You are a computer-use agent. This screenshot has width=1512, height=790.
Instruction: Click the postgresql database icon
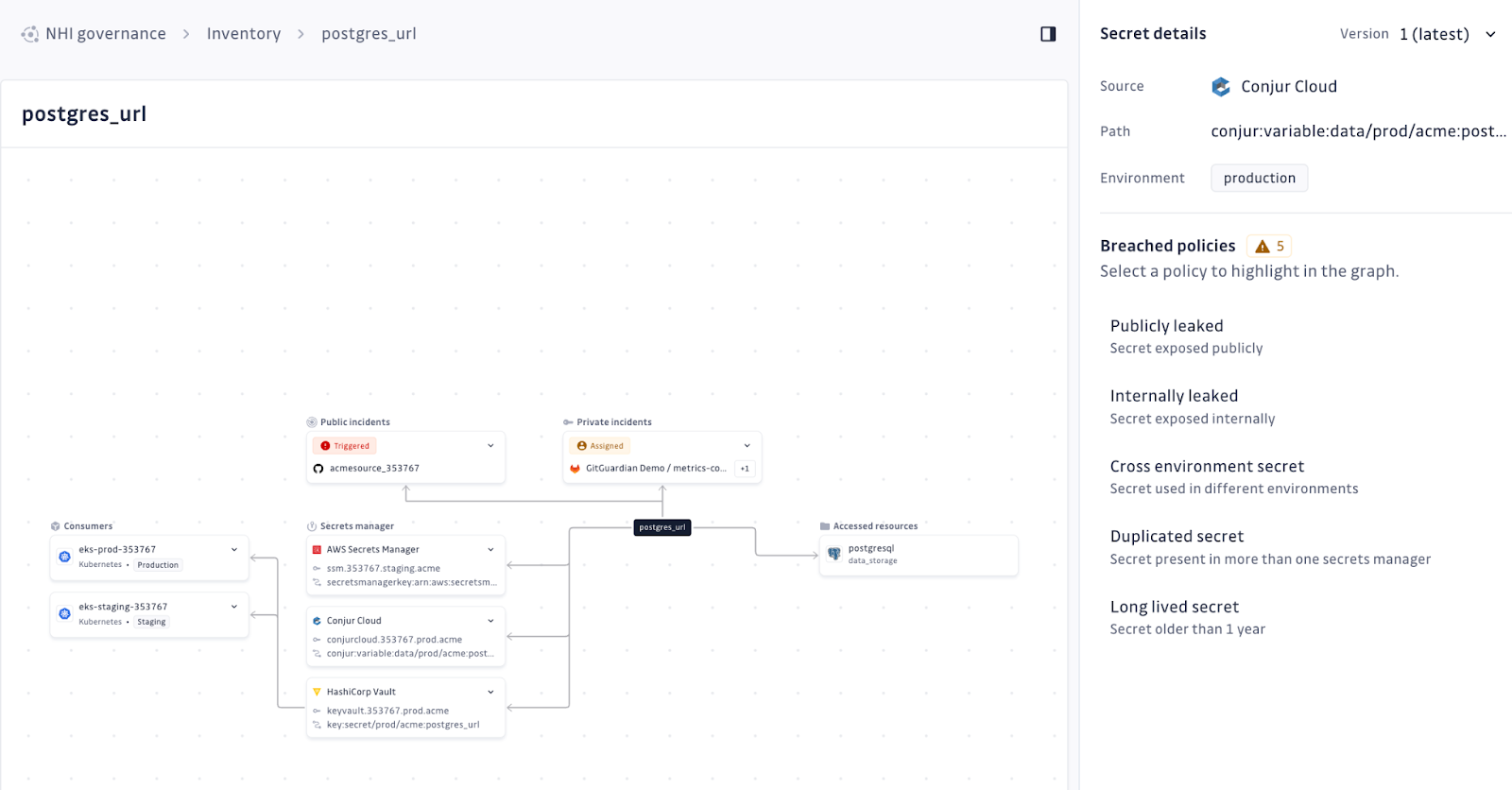[834, 554]
